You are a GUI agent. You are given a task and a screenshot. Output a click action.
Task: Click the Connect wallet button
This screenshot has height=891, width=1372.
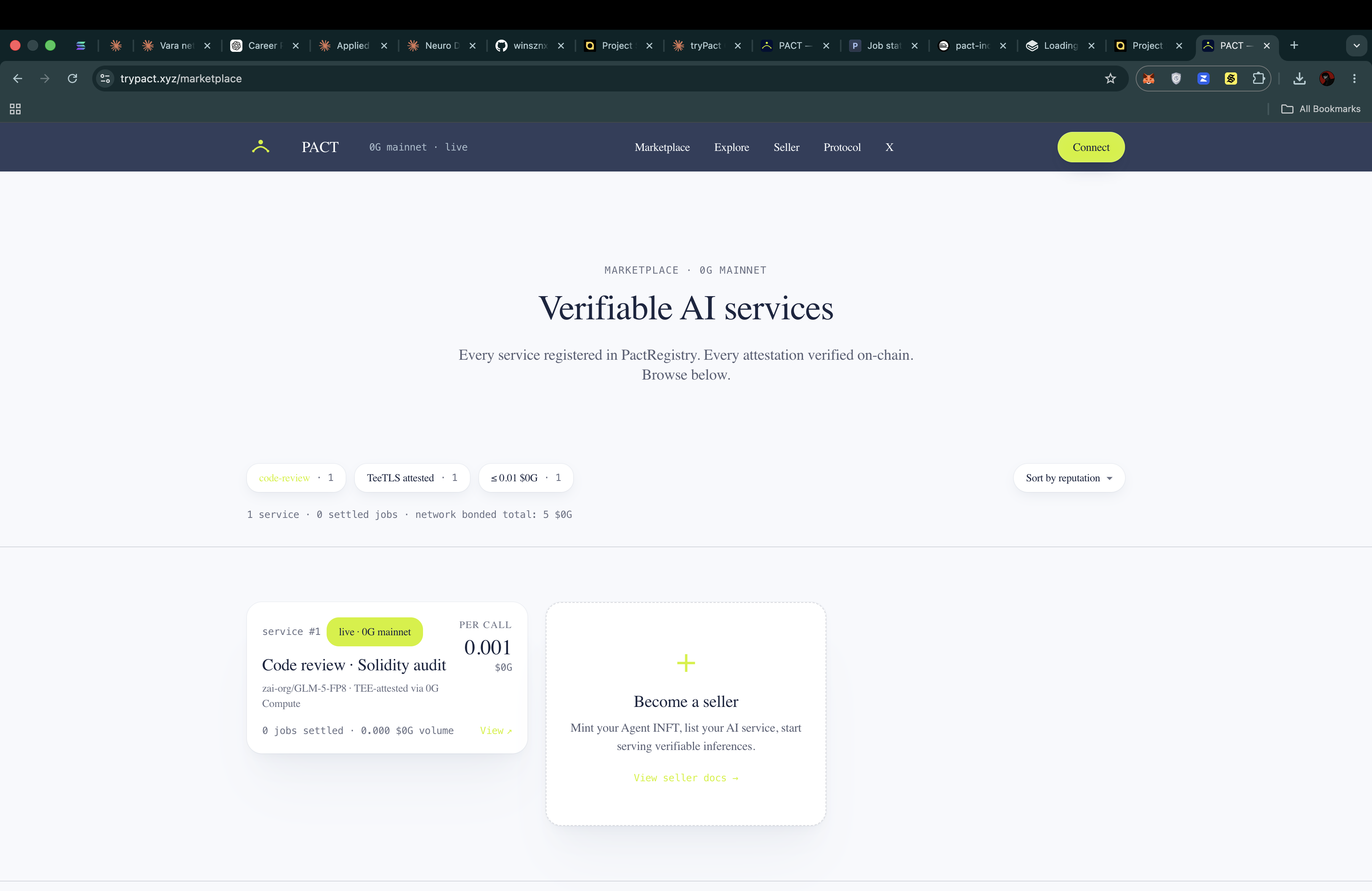[x=1091, y=147]
